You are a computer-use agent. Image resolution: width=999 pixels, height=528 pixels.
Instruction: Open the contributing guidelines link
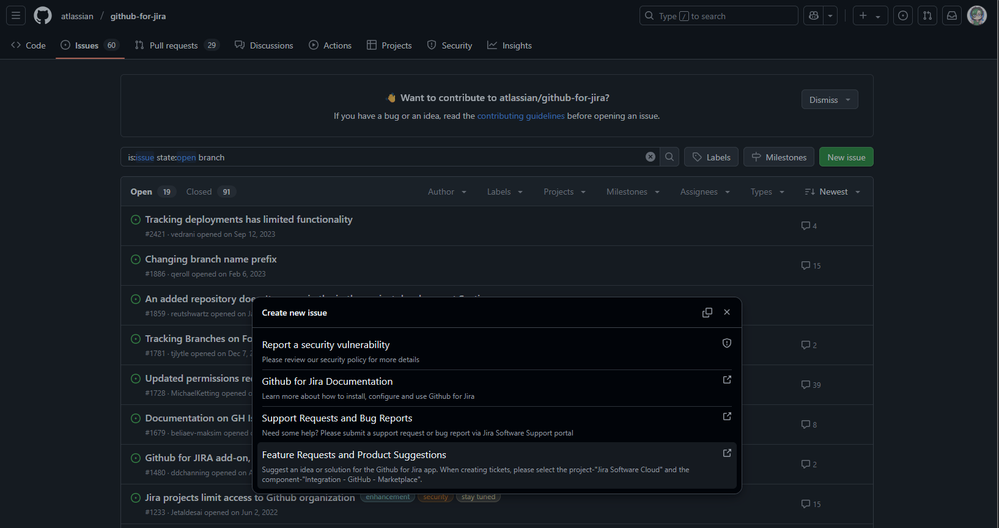coord(521,116)
